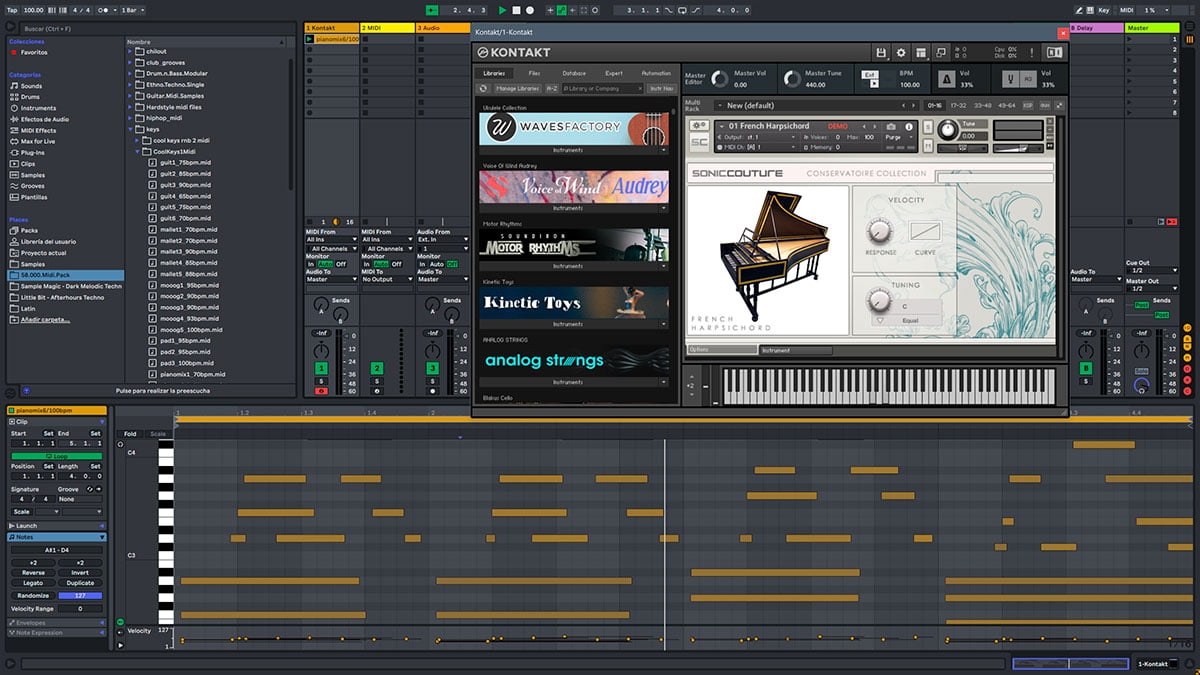Switch to the Database tab in Kontakt
The height and width of the screenshot is (675, 1200).
pyautogui.click(x=574, y=73)
